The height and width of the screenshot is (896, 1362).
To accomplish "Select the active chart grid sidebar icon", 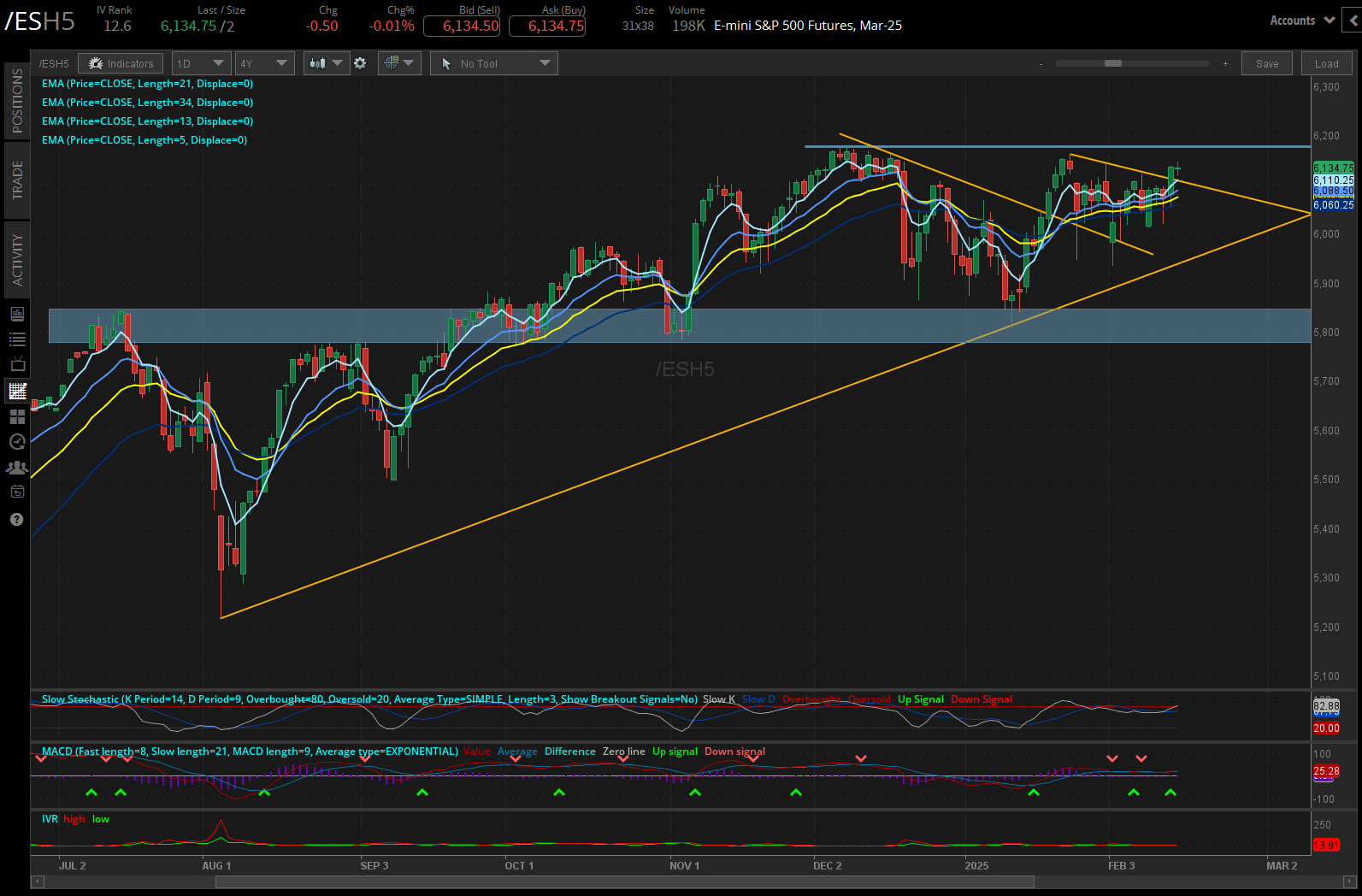I will [17, 391].
